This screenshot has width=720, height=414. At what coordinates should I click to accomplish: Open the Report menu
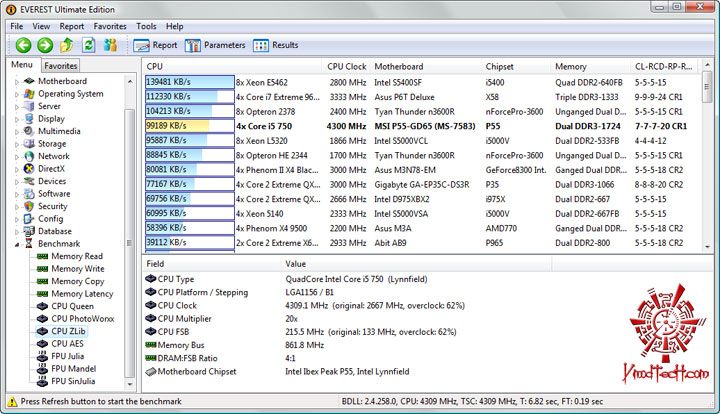tap(72, 26)
